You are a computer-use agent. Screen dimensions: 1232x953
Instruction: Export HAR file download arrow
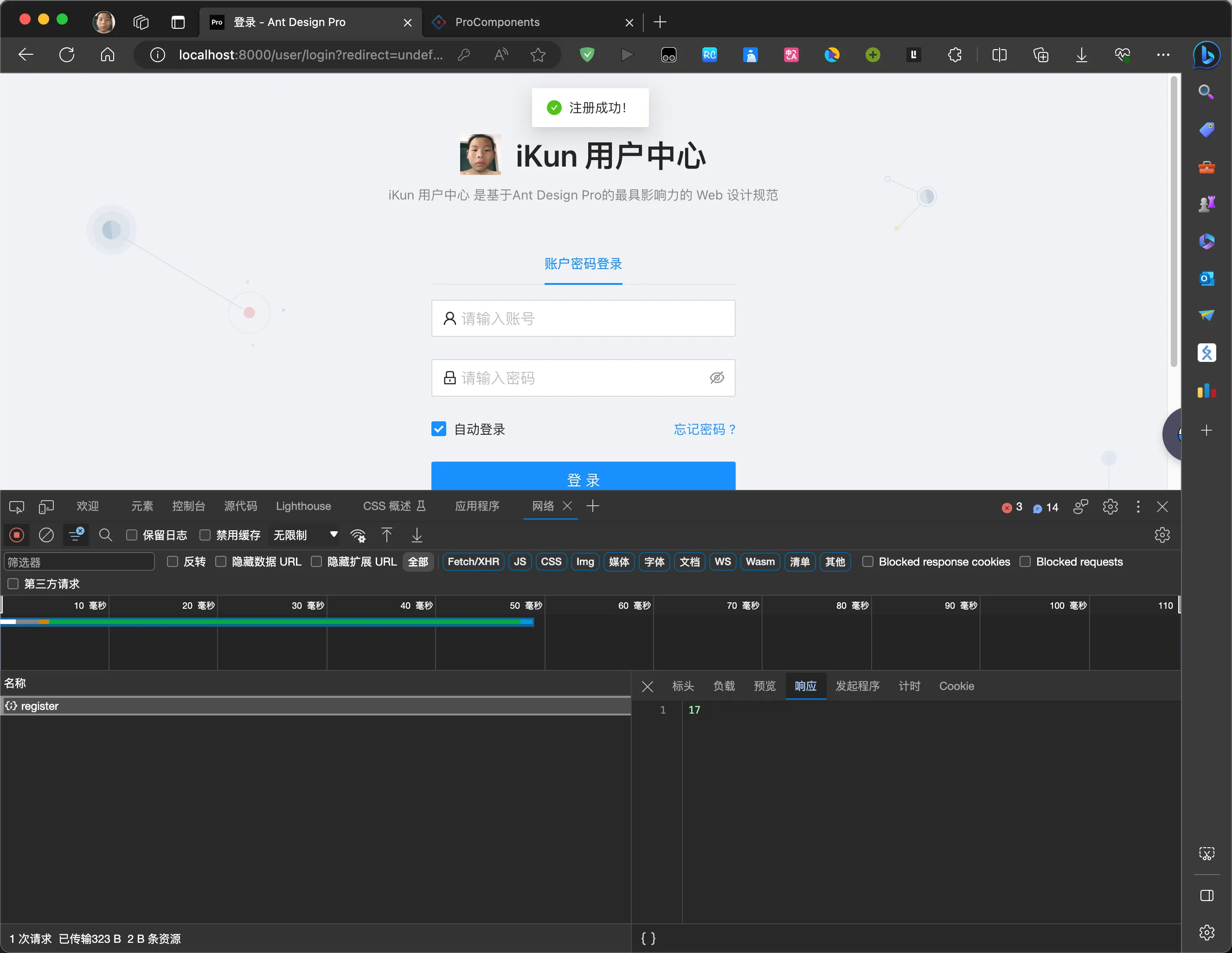[x=417, y=535]
